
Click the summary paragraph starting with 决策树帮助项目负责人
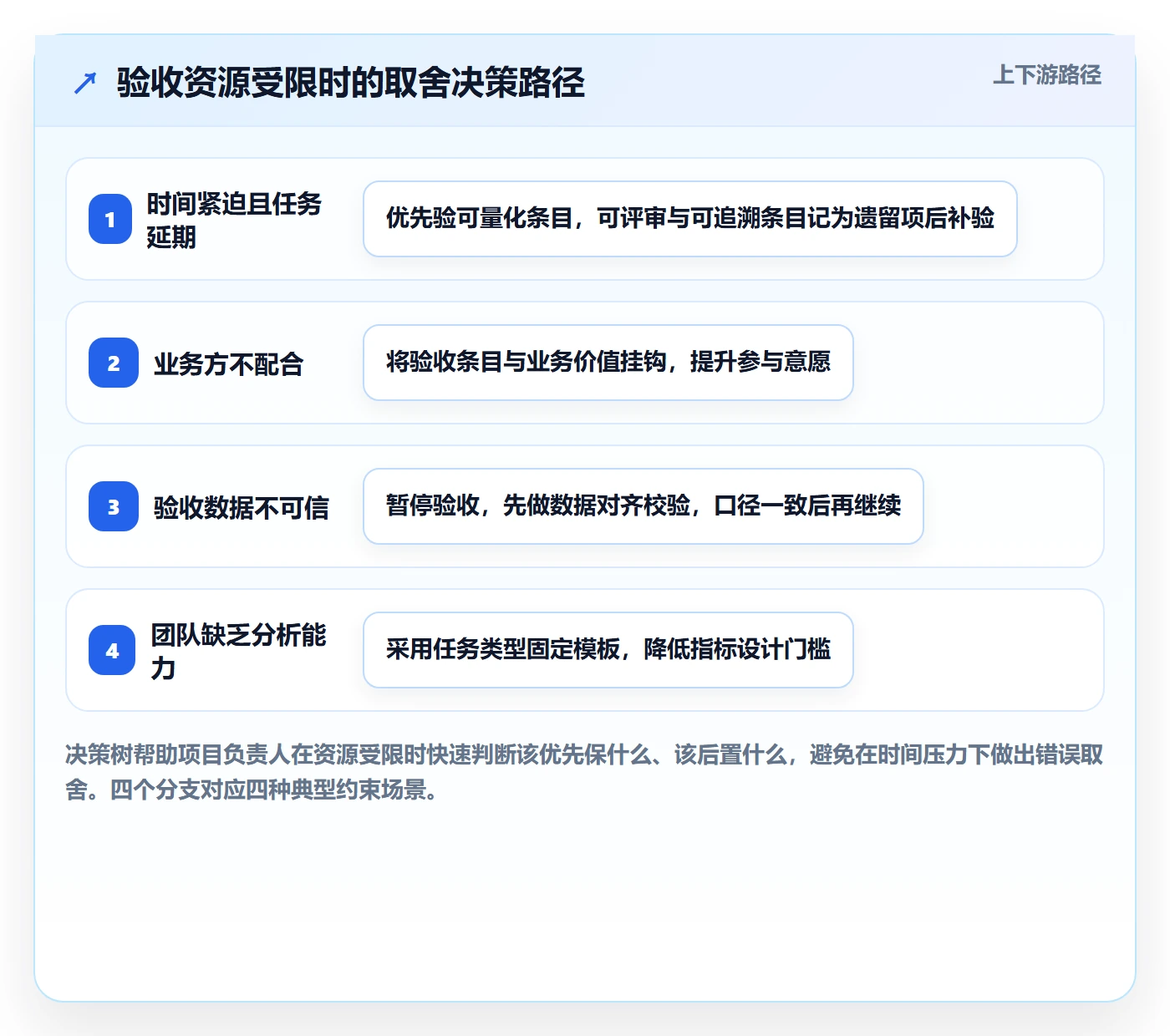tap(584, 772)
